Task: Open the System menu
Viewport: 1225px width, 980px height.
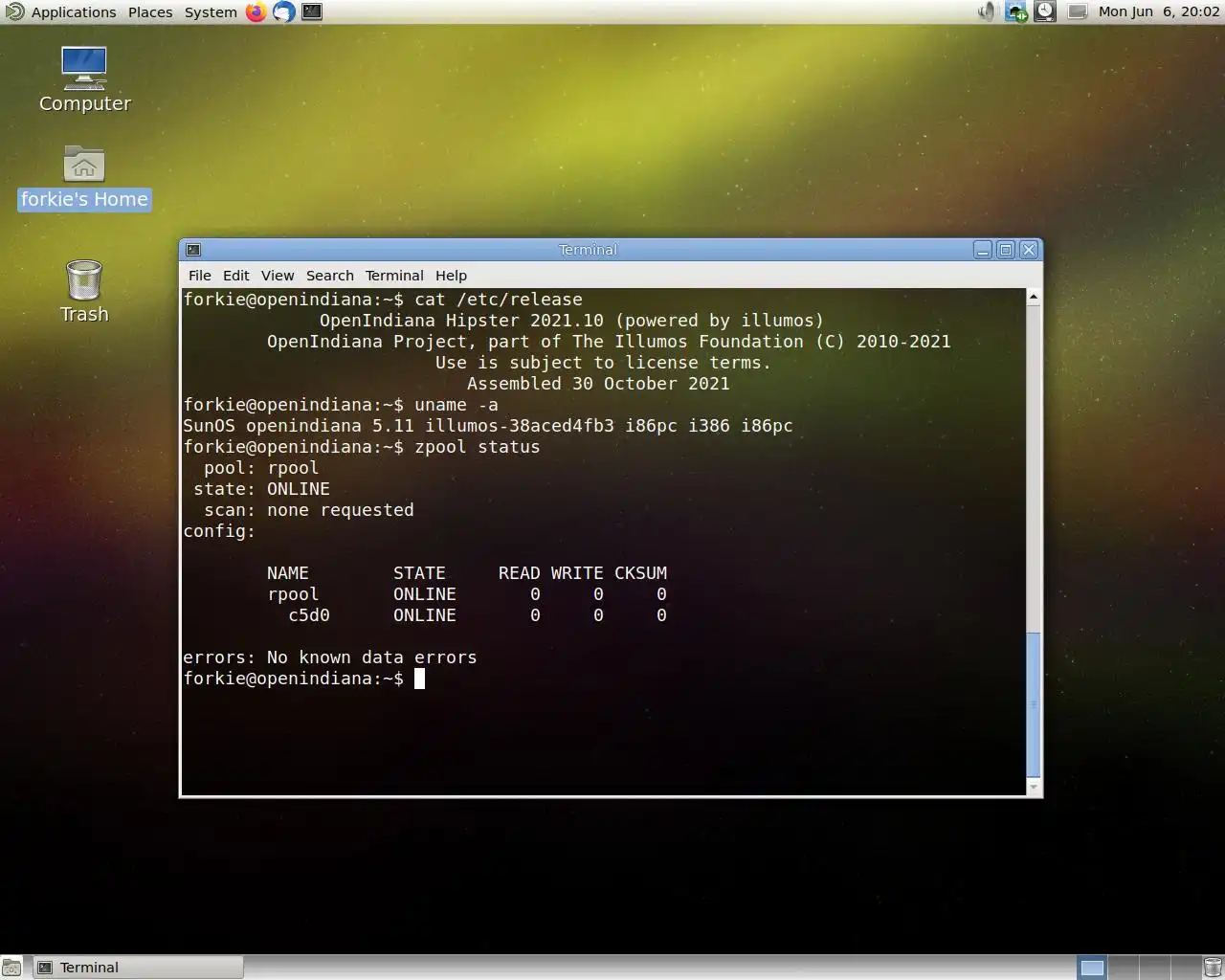Action: 211,11
